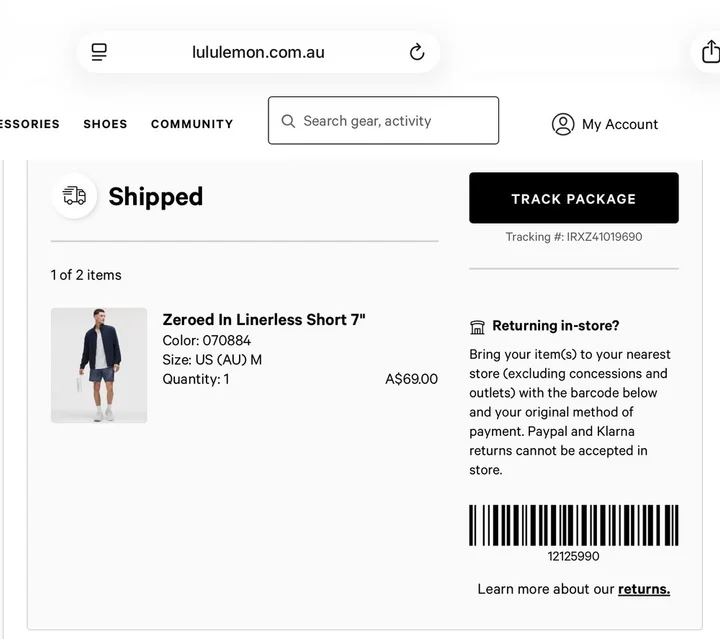Click the Returning in-store shop icon

pyautogui.click(x=478, y=327)
